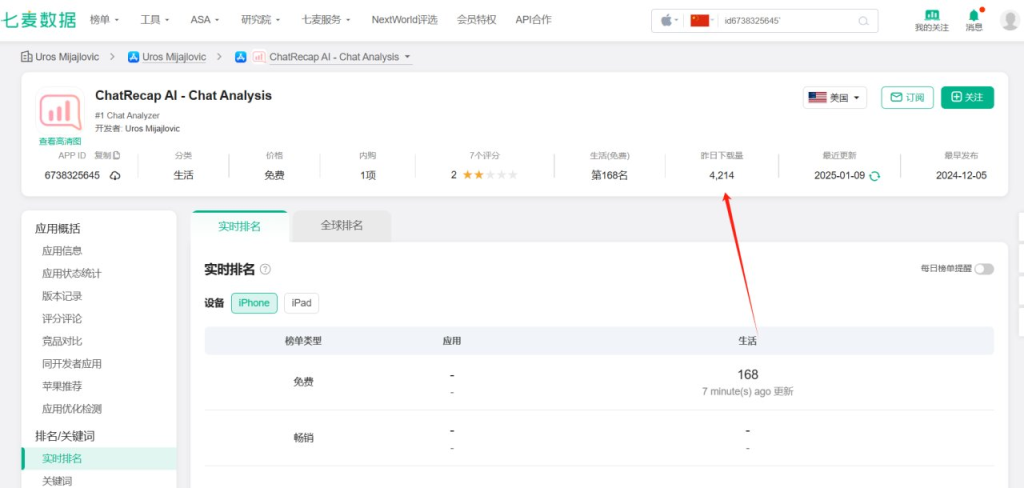The width and height of the screenshot is (1024, 488).
Task: Click the green 关注 button
Action: pos(967,97)
